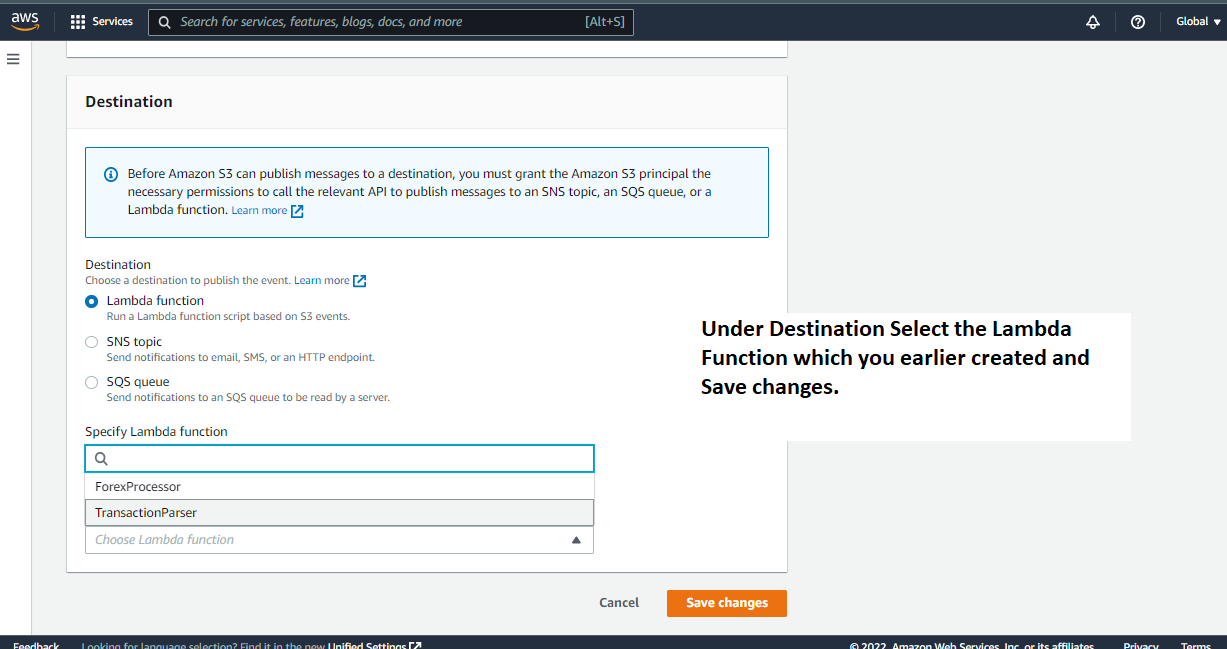Click the Feedback link in footer
The image size is (1227, 649).
[36, 646]
